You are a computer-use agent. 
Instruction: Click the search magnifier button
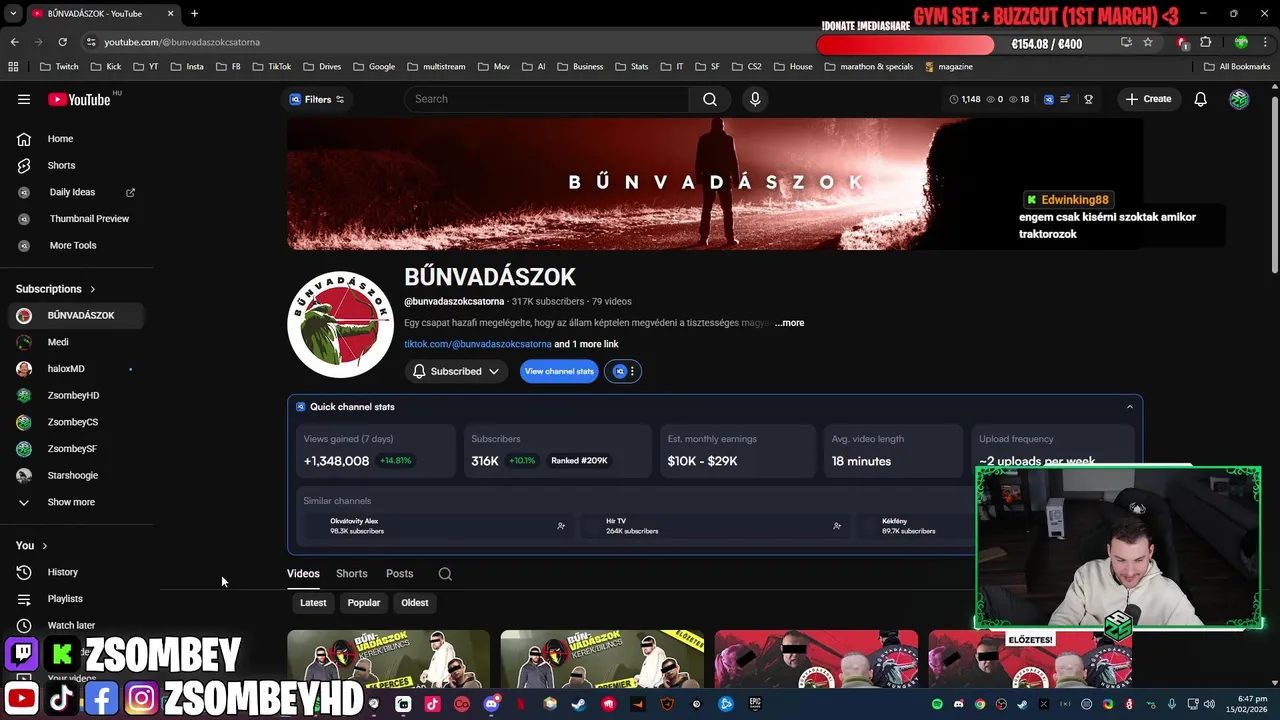709,99
